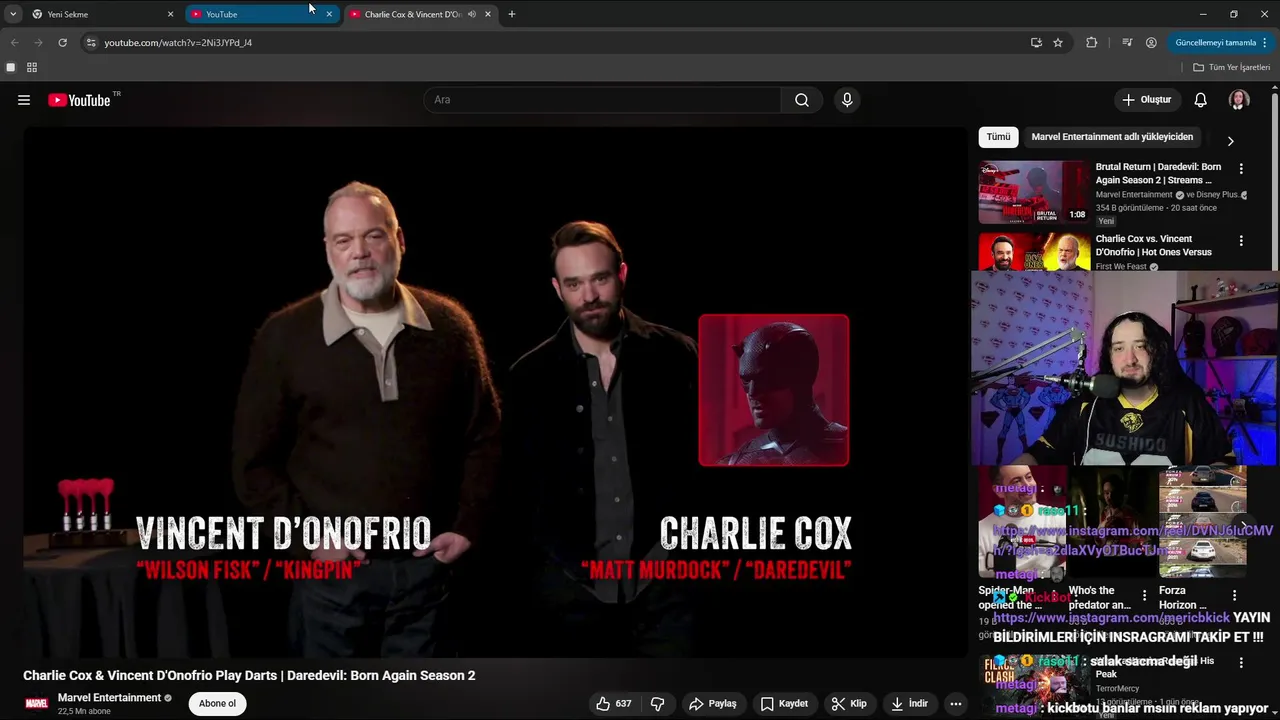Save the video with Kaydet
Viewport: 1280px width, 720px height.
[x=784, y=704]
